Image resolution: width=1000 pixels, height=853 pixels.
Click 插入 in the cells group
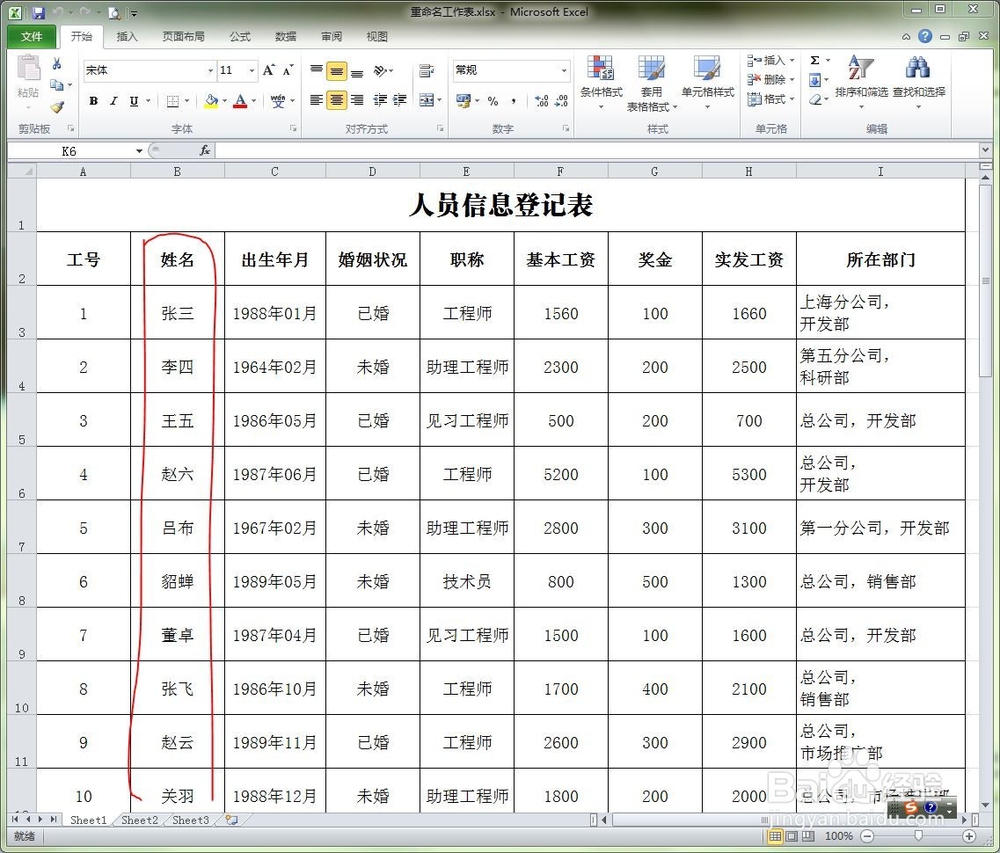pyautogui.click(x=771, y=61)
